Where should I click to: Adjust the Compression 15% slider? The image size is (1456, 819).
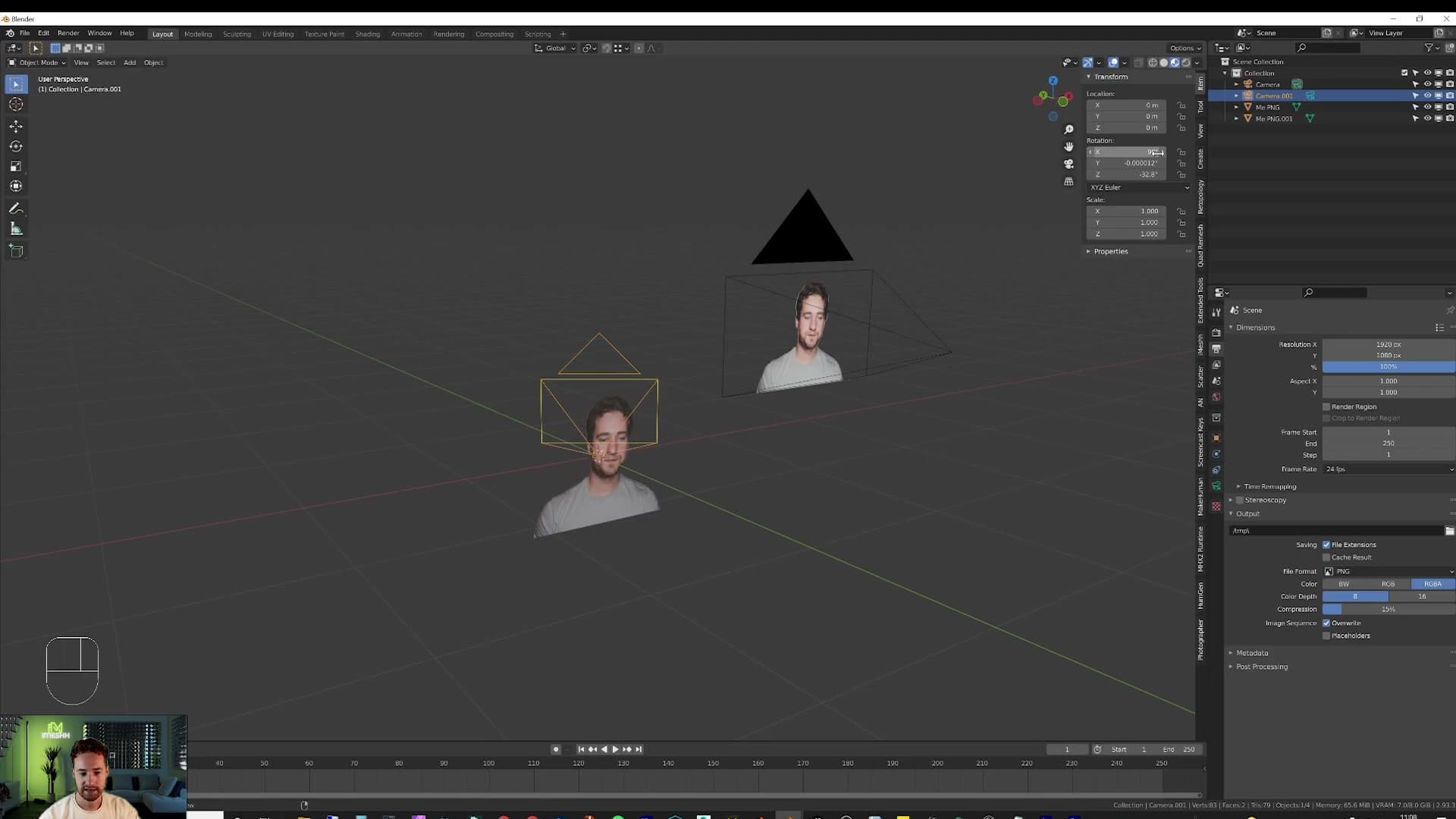(x=1389, y=610)
